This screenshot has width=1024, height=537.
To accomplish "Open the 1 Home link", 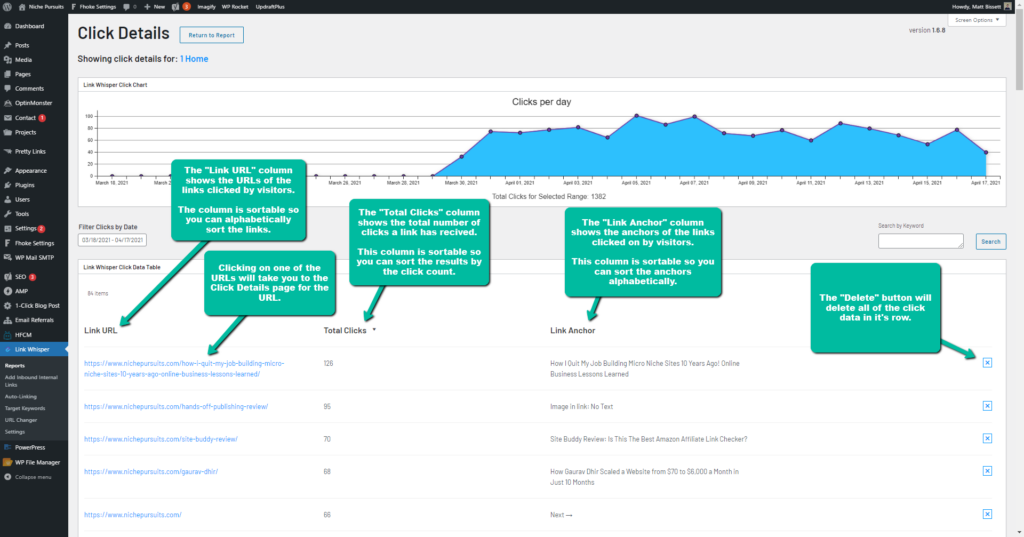I will [x=194, y=59].
